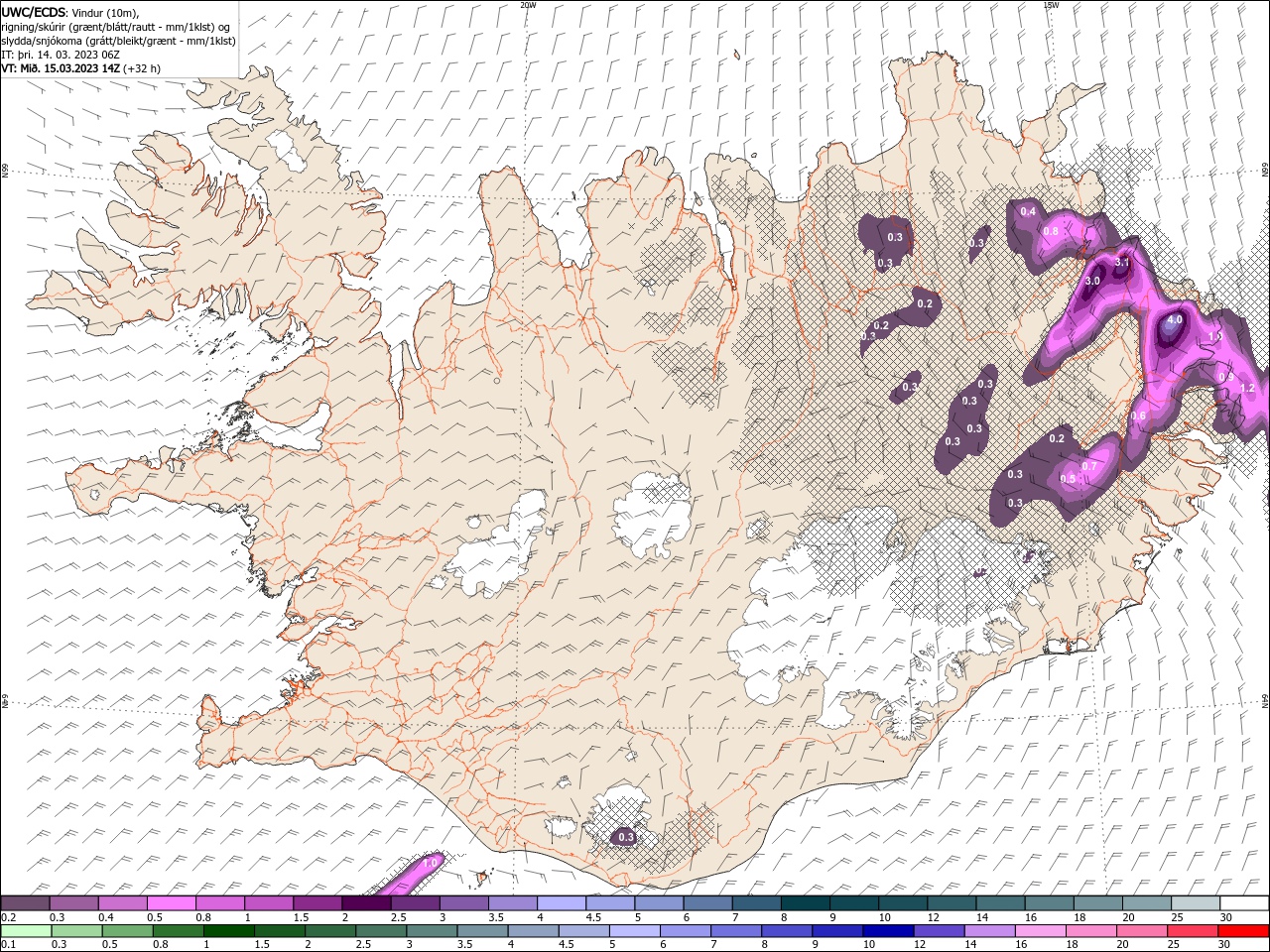Click the valid time line 'VT: Mið. 15.03.2023 14Z'

(x=60, y=68)
